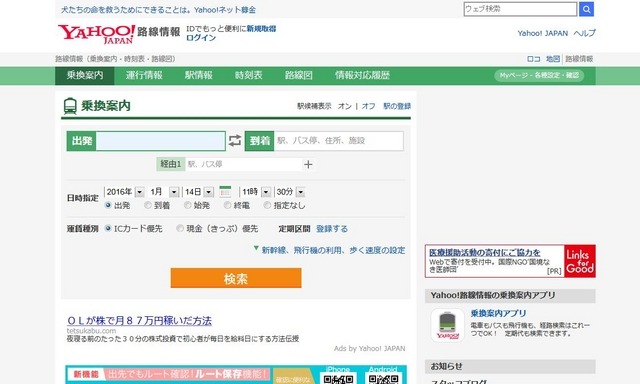This screenshot has height=384, width=640.
Task: Open the calendar date picker icon
Action: pos(225,191)
